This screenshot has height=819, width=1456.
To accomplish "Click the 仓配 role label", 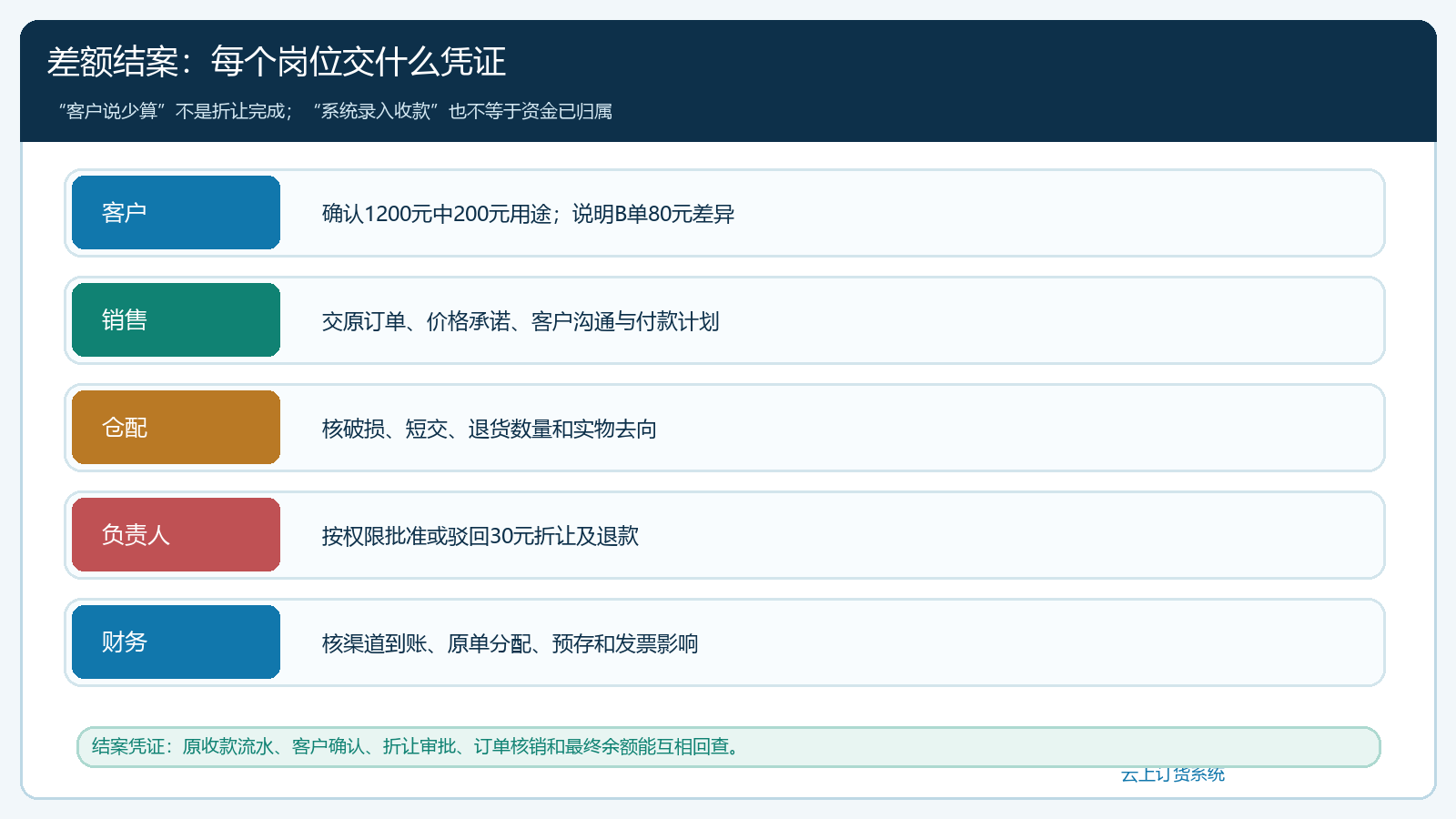I will pyautogui.click(x=176, y=428).
